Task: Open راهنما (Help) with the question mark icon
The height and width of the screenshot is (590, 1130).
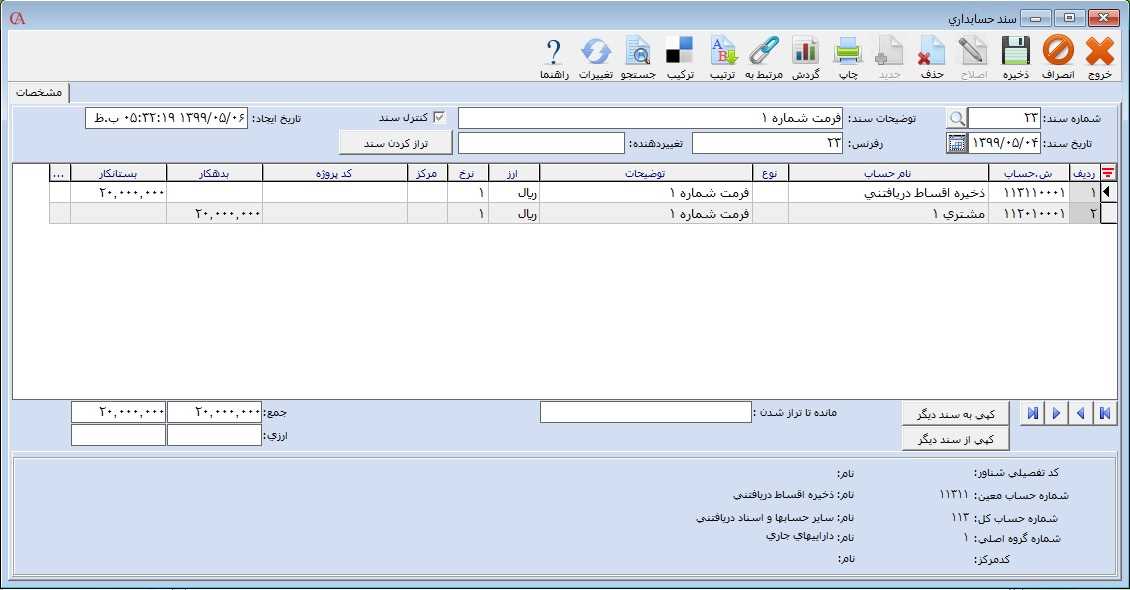Action: tap(551, 50)
